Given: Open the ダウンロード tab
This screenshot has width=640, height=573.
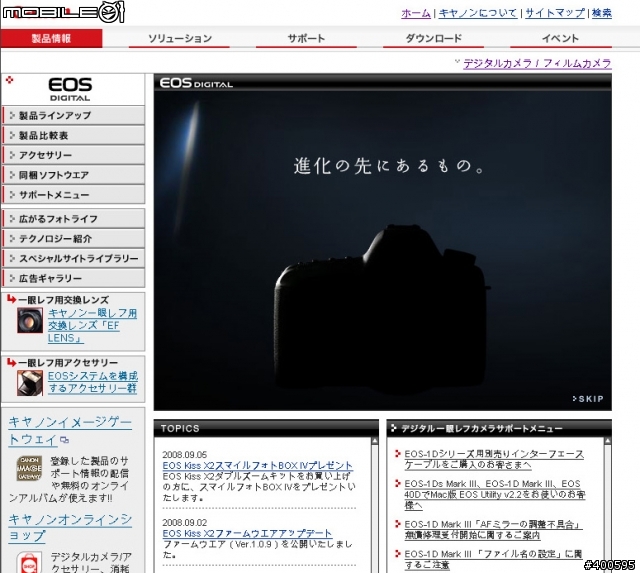Looking at the screenshot, I should pos(433,38).
